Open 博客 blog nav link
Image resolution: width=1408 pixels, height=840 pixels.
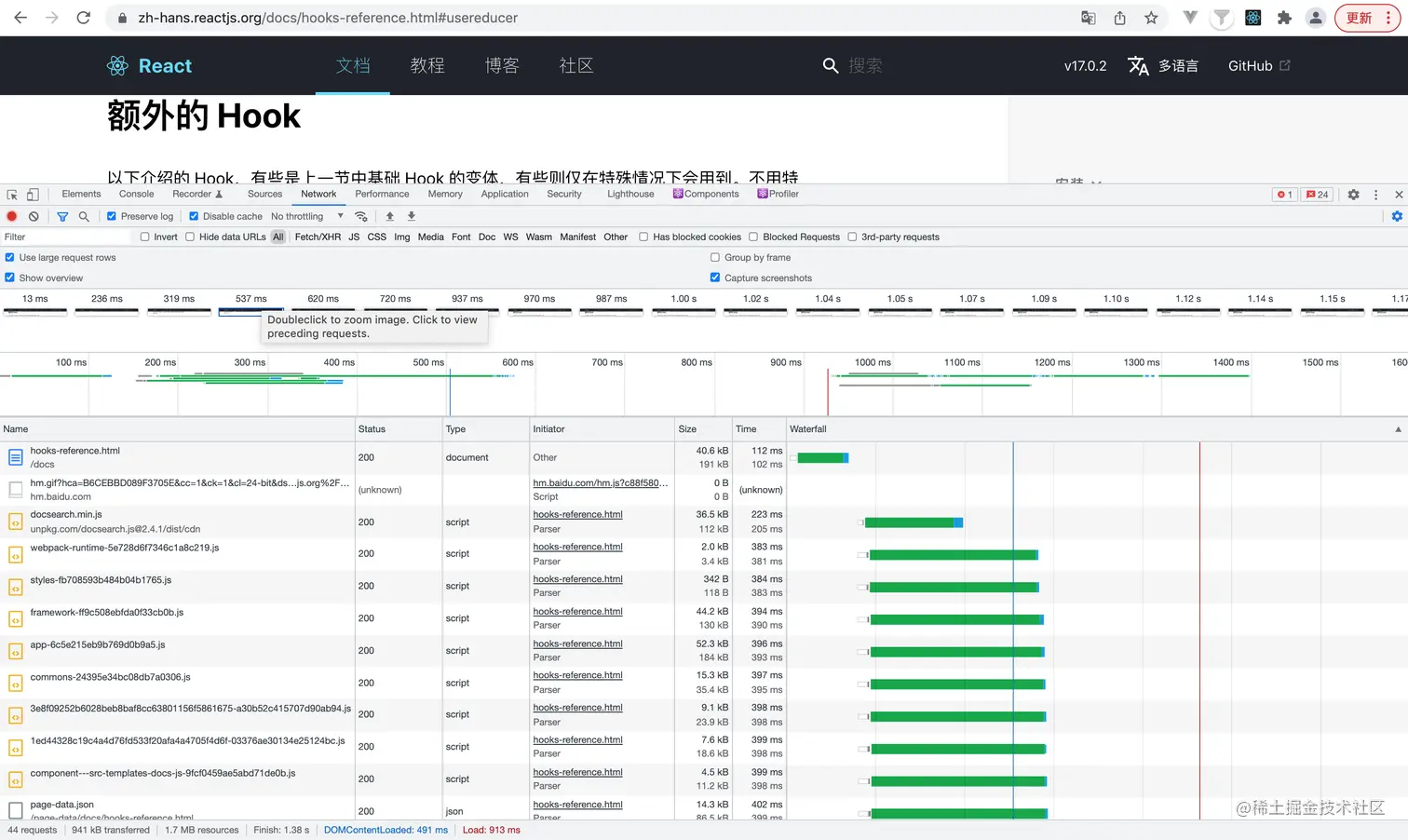point(502,65)
